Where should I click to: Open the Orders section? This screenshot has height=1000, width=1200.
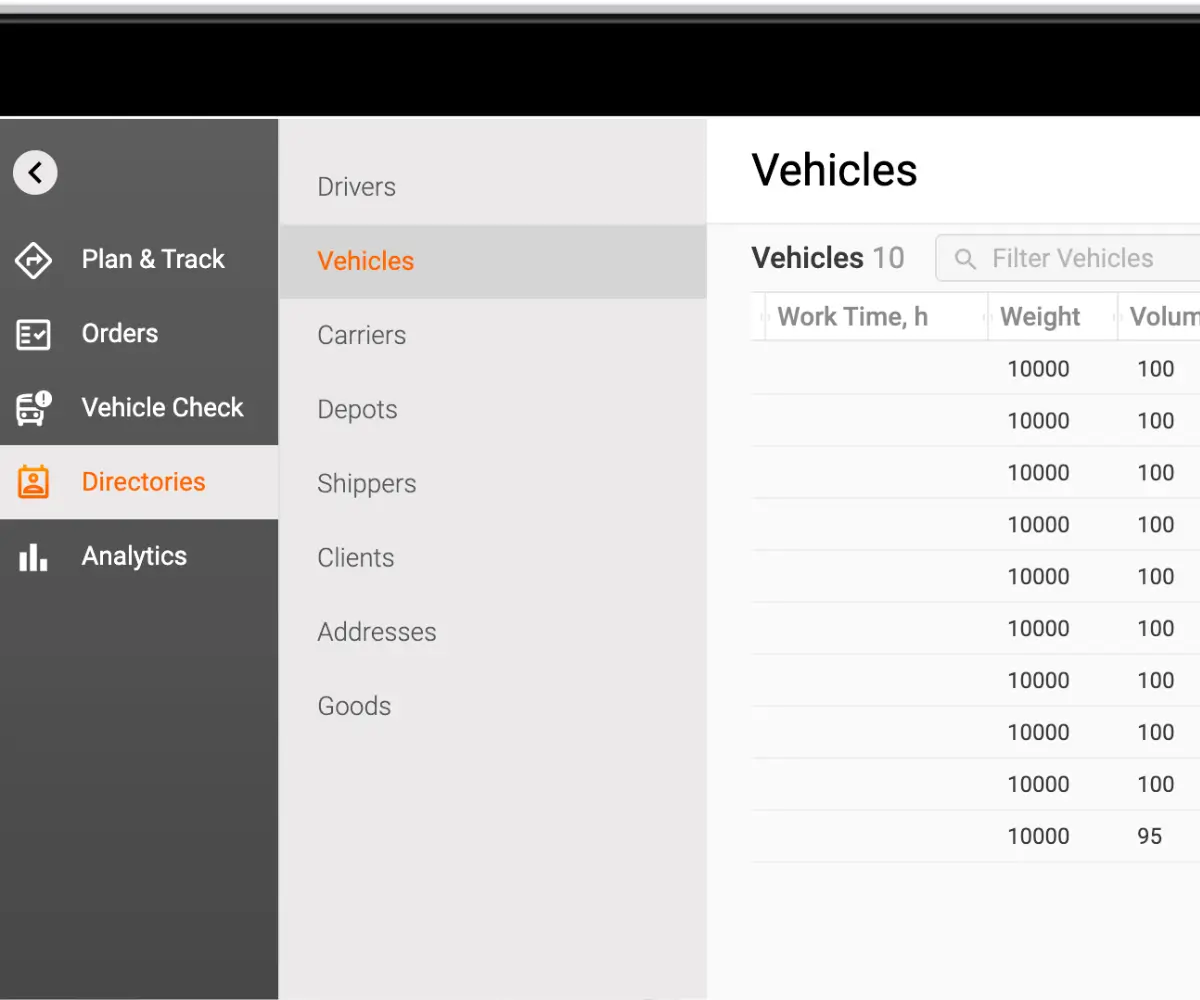tap(139, 334)
